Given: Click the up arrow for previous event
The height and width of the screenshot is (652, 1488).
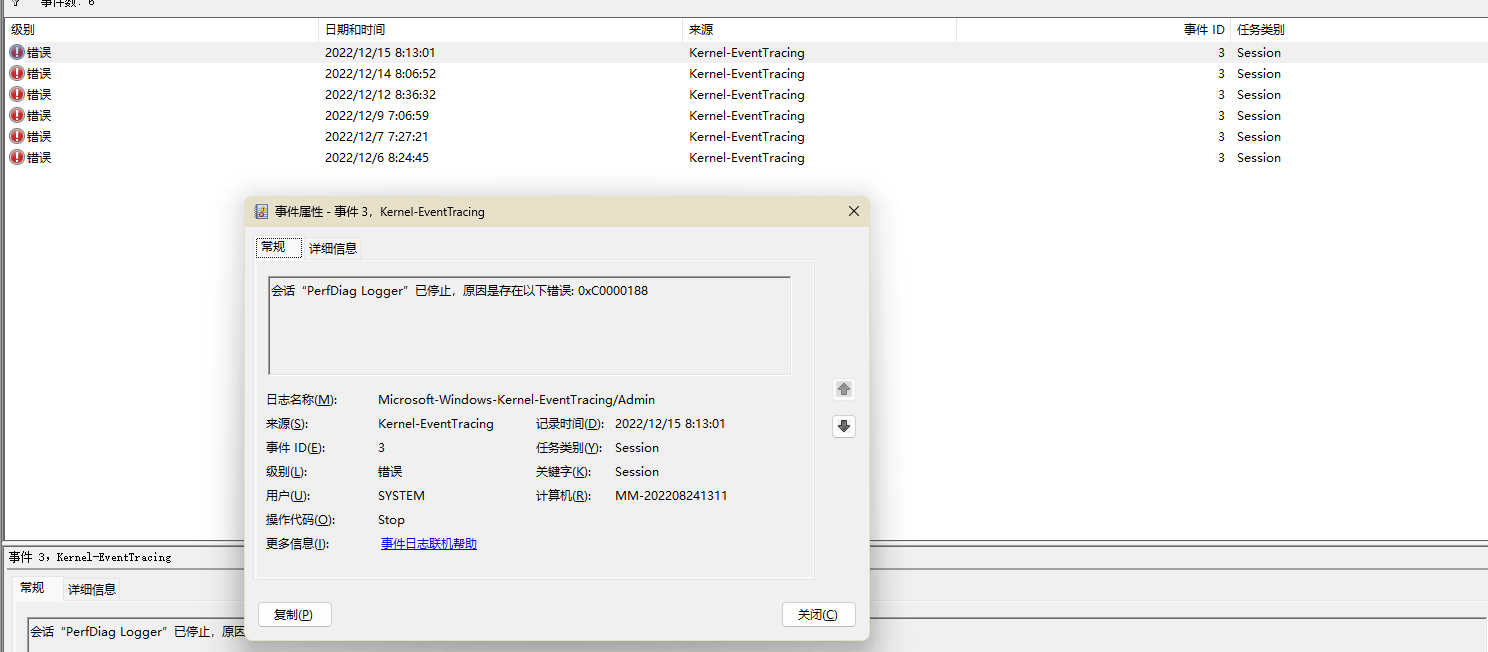Looking at the screenshot, I should coord(844,389).
